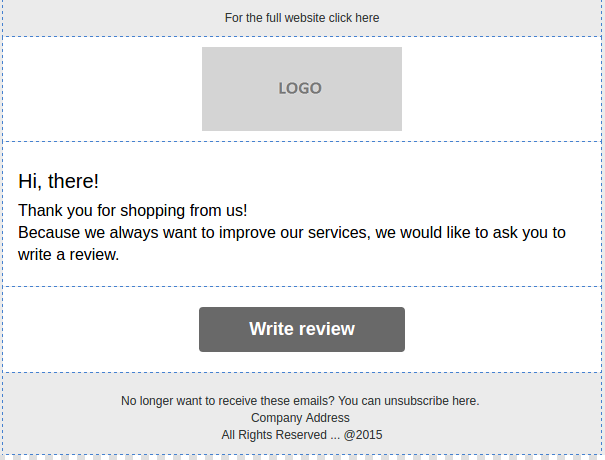Click "No longer want to receive these emails?"
The width and height of the screenshot is (605, 460).
point(228,401)
